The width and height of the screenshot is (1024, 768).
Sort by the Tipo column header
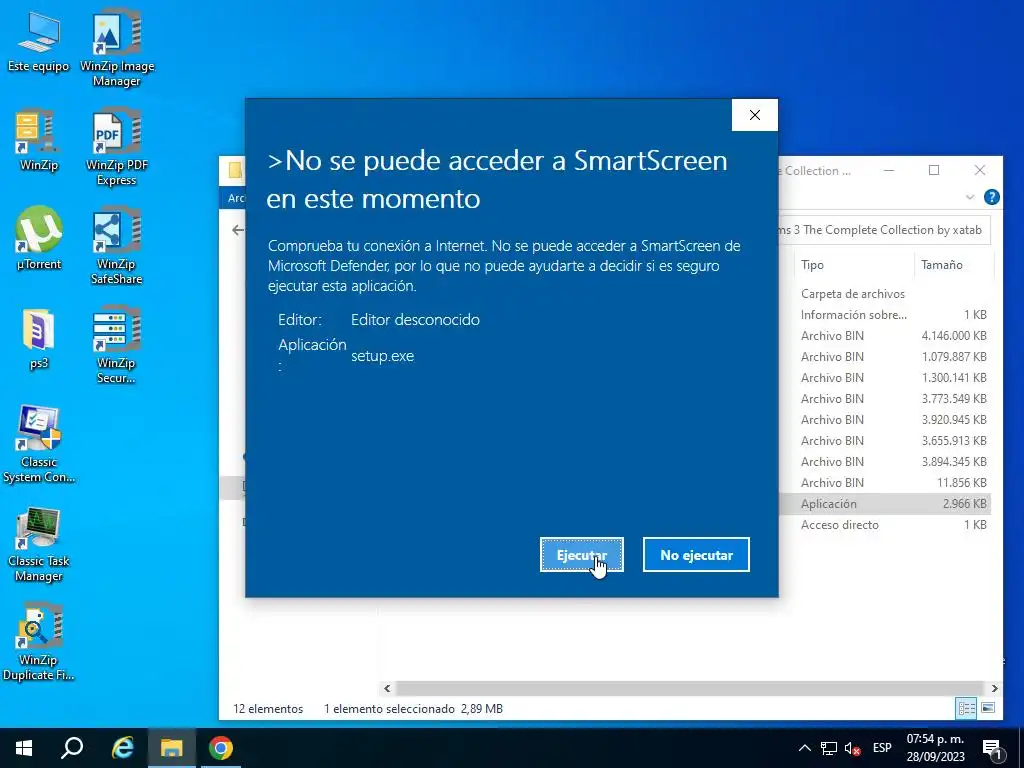852,265
